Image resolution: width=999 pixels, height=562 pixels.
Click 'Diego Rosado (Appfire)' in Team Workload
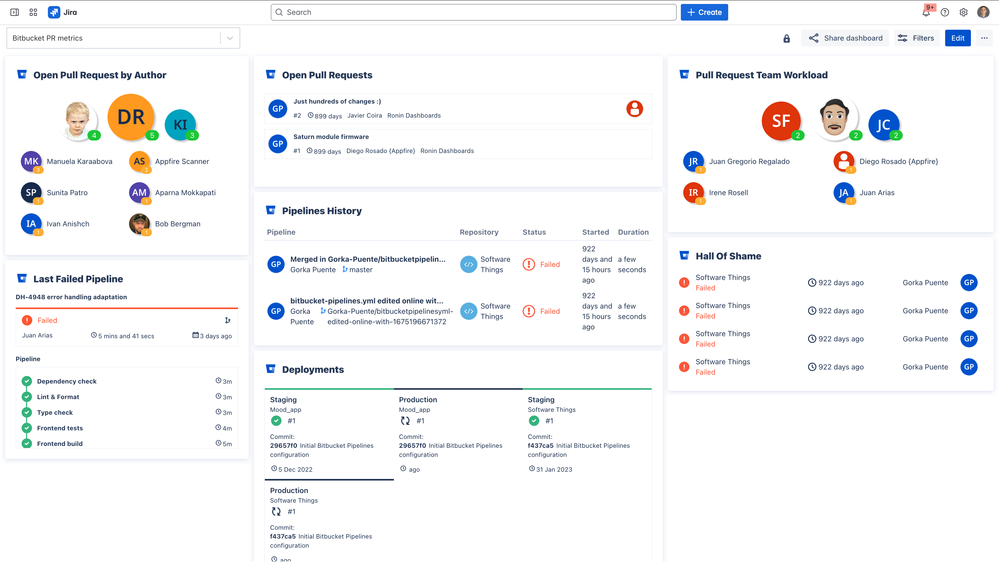898,161
